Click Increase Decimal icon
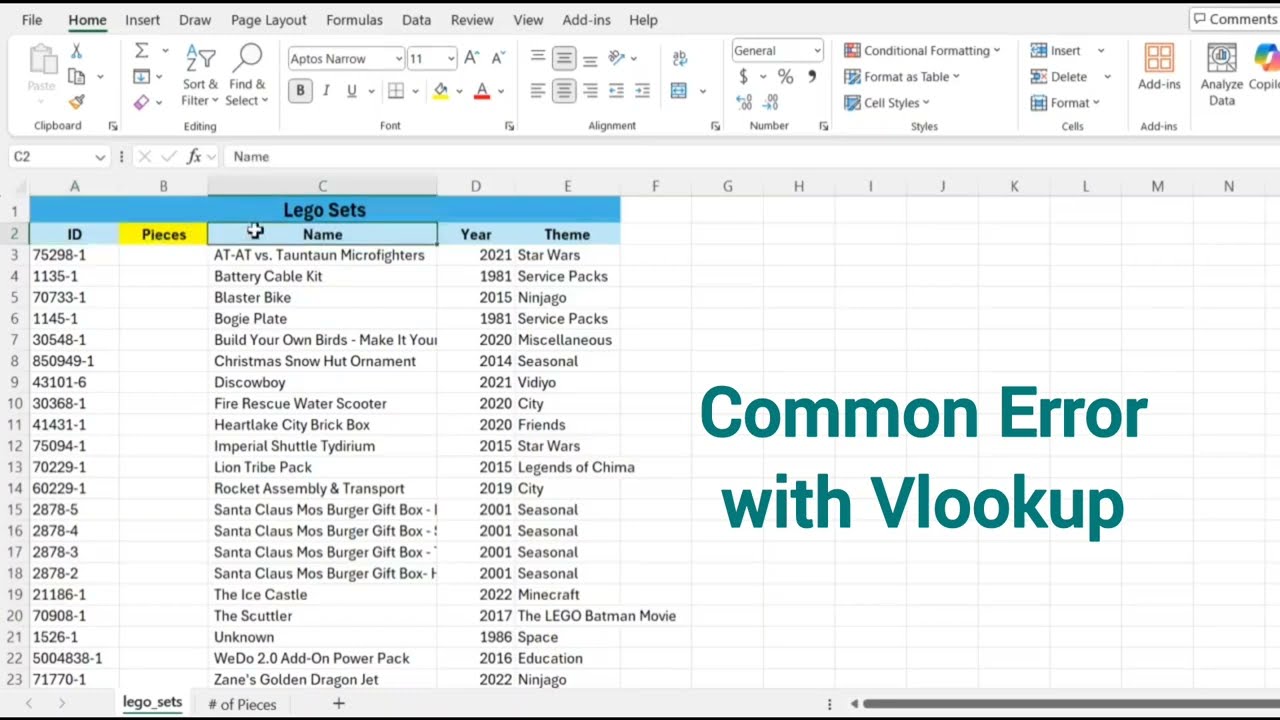1280x720 pixels. point(744,102)
